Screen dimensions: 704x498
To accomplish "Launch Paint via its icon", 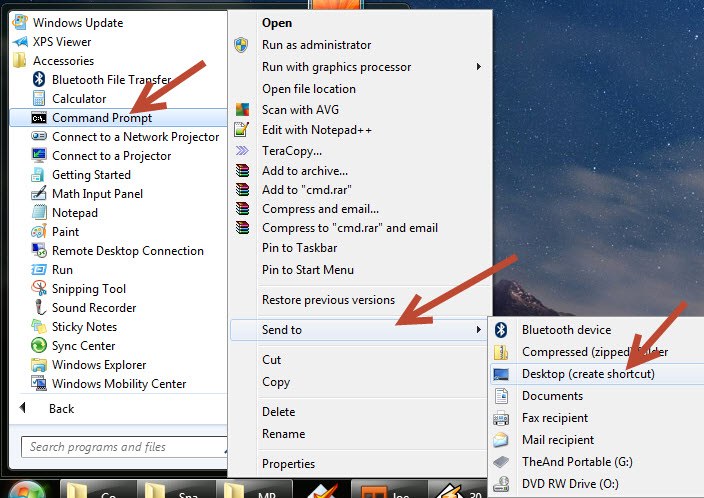I will 39,231.
